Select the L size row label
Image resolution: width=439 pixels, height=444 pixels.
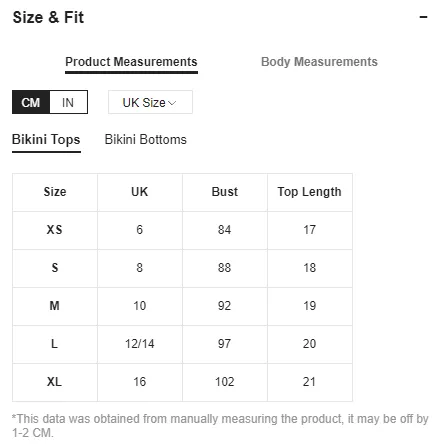click(x=54, y=344)
